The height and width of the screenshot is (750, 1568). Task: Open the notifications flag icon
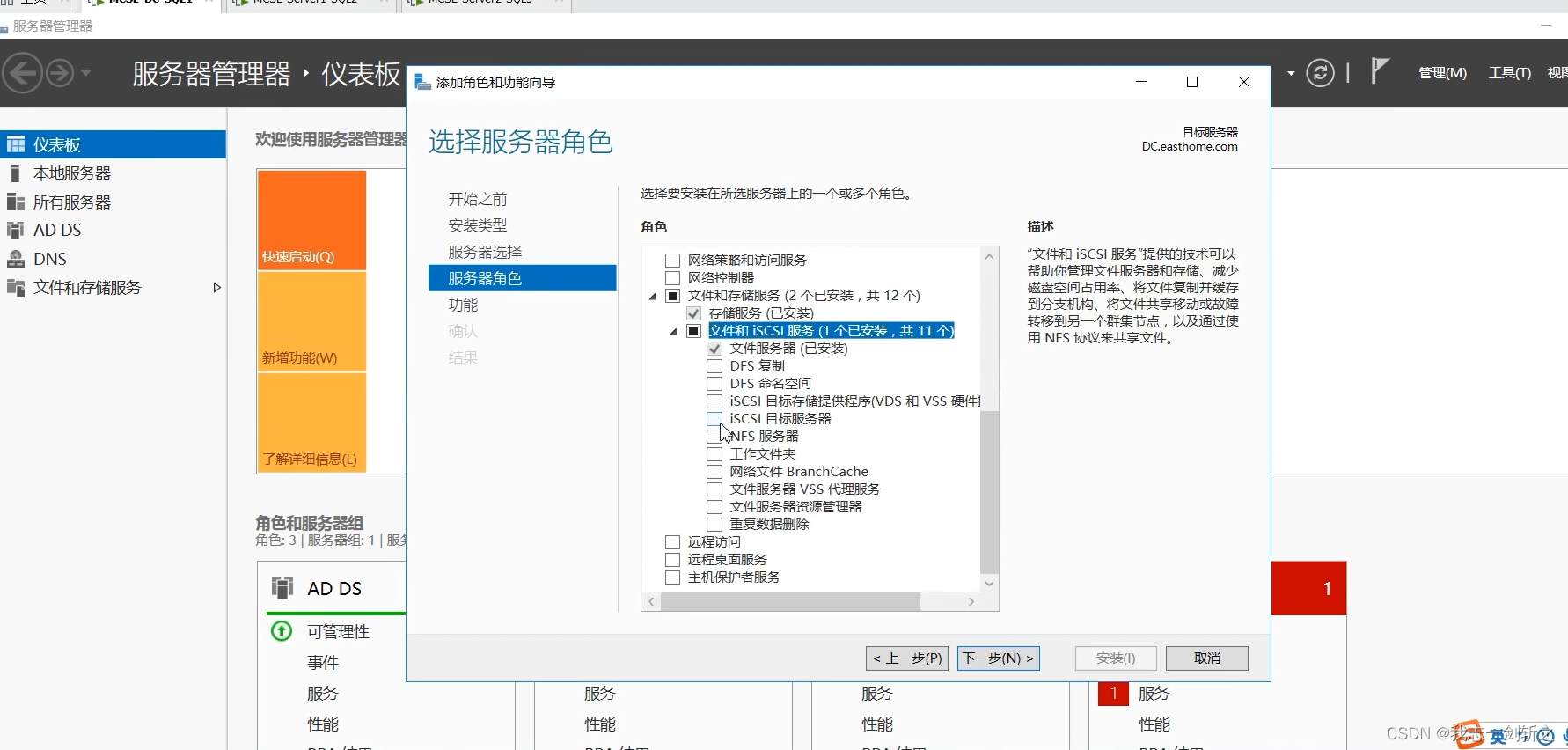tap(1380, 70)
